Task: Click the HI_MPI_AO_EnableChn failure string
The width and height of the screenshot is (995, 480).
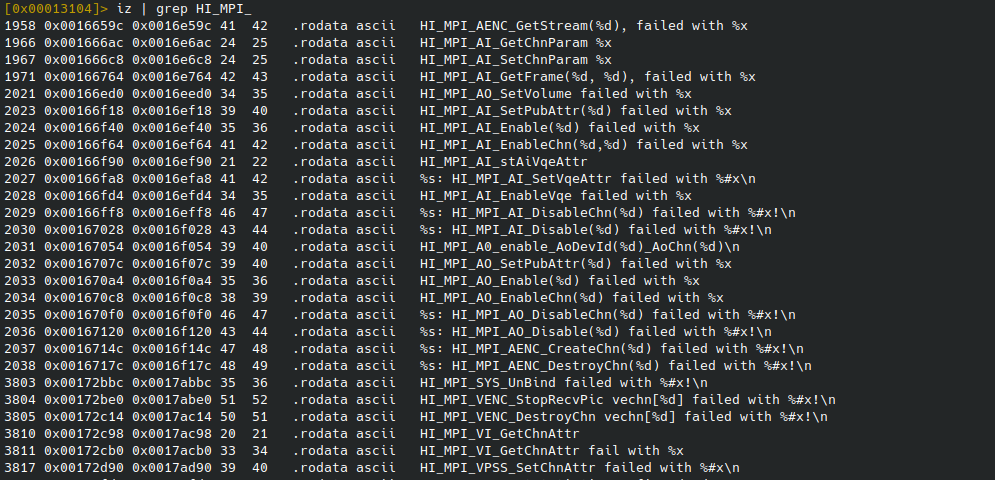Action: [x=571, y=297]
